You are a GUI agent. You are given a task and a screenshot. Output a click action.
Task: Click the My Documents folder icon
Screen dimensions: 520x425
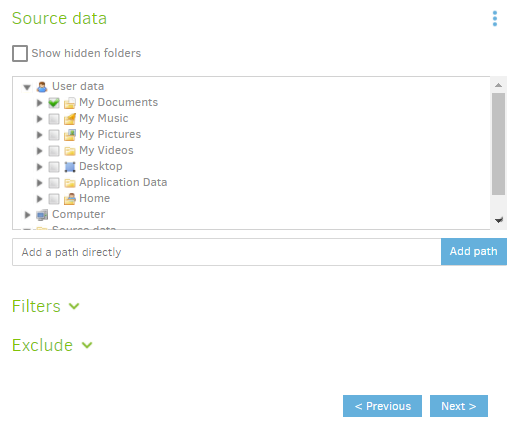[x=70, y=103]
